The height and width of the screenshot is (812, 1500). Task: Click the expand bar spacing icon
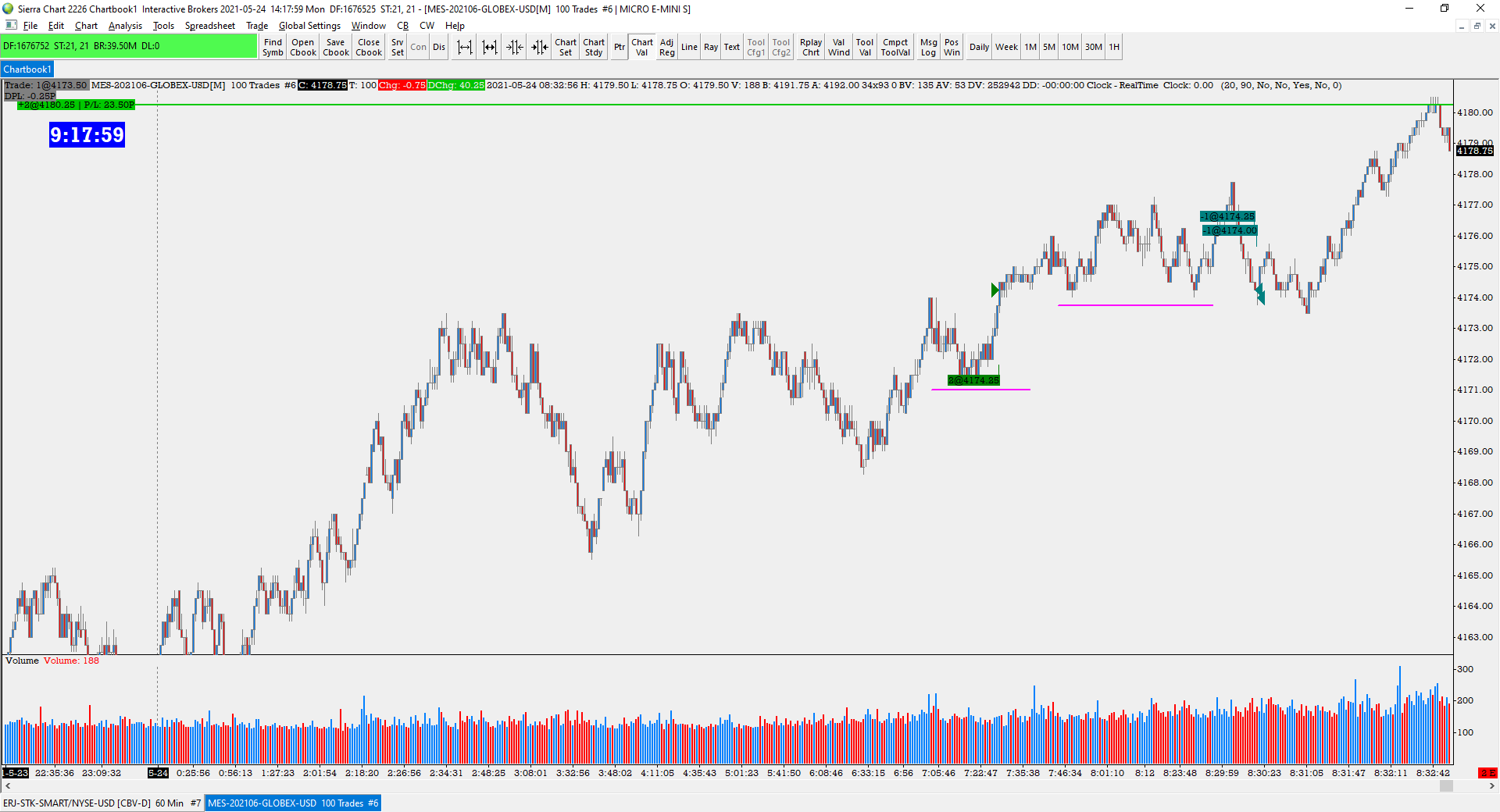465,48
